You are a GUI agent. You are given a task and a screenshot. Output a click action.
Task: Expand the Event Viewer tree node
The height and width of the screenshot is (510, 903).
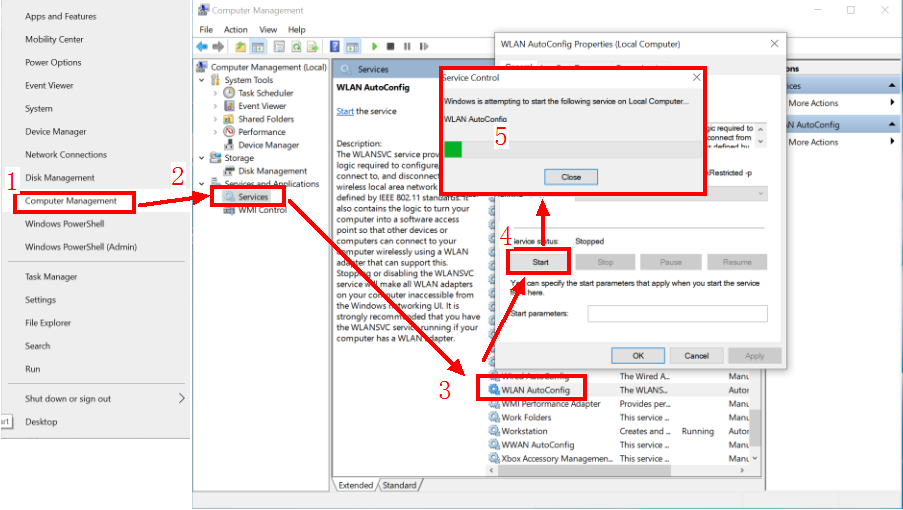click(215, 106)
